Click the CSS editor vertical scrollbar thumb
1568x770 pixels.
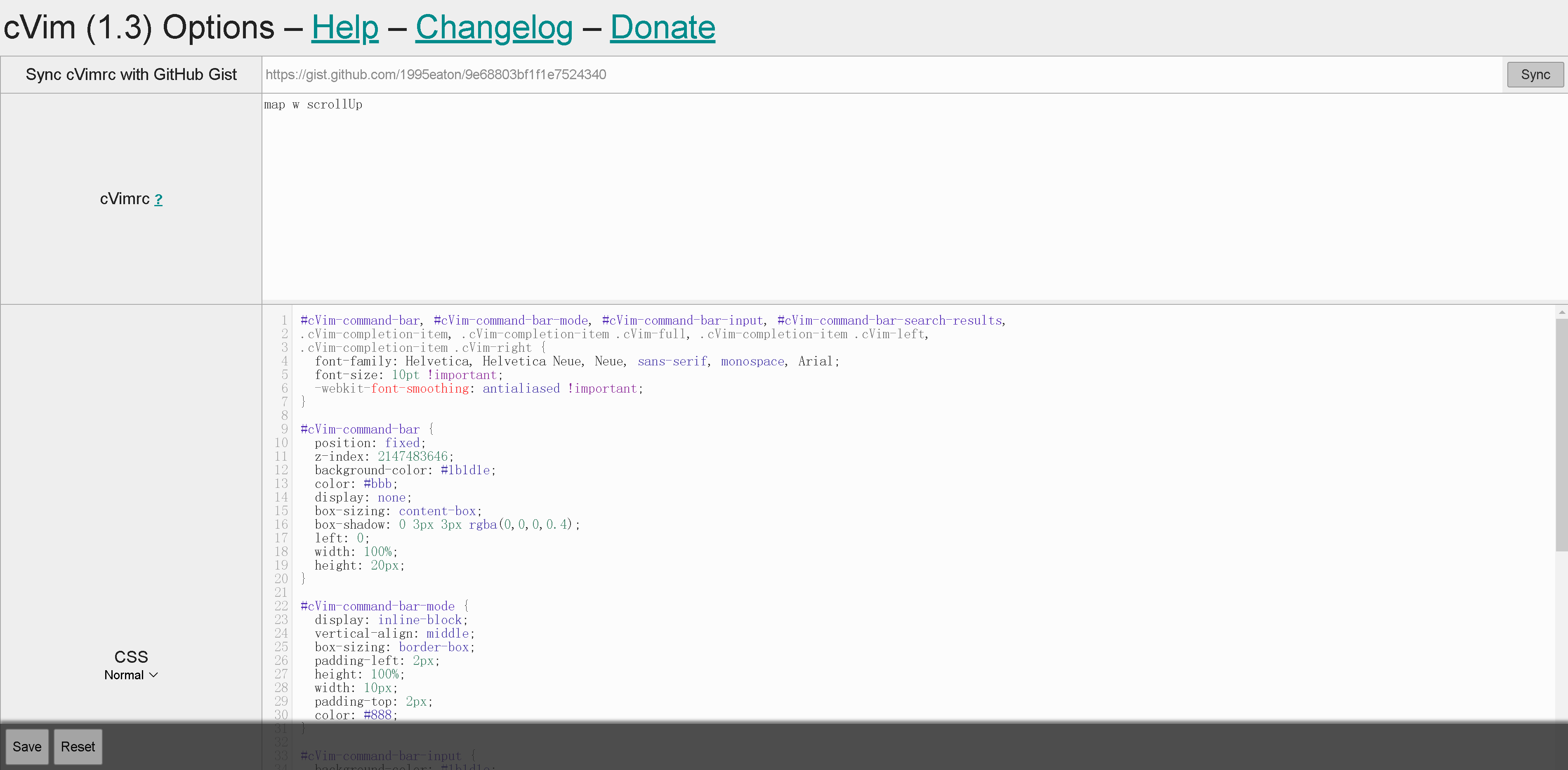[x=1561, y=435]
